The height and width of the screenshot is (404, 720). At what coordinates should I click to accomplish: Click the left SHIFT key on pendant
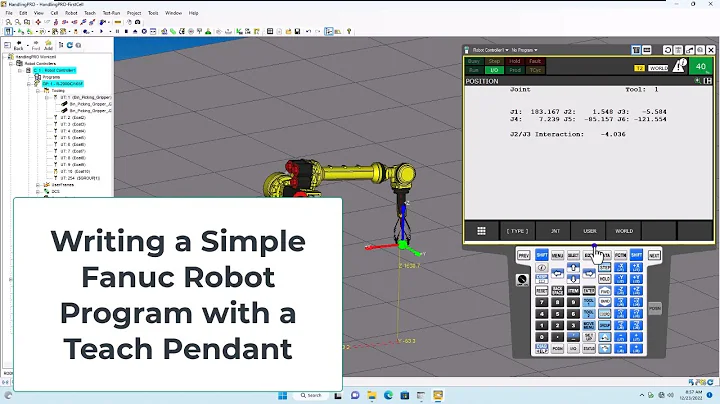pos(542,255)
